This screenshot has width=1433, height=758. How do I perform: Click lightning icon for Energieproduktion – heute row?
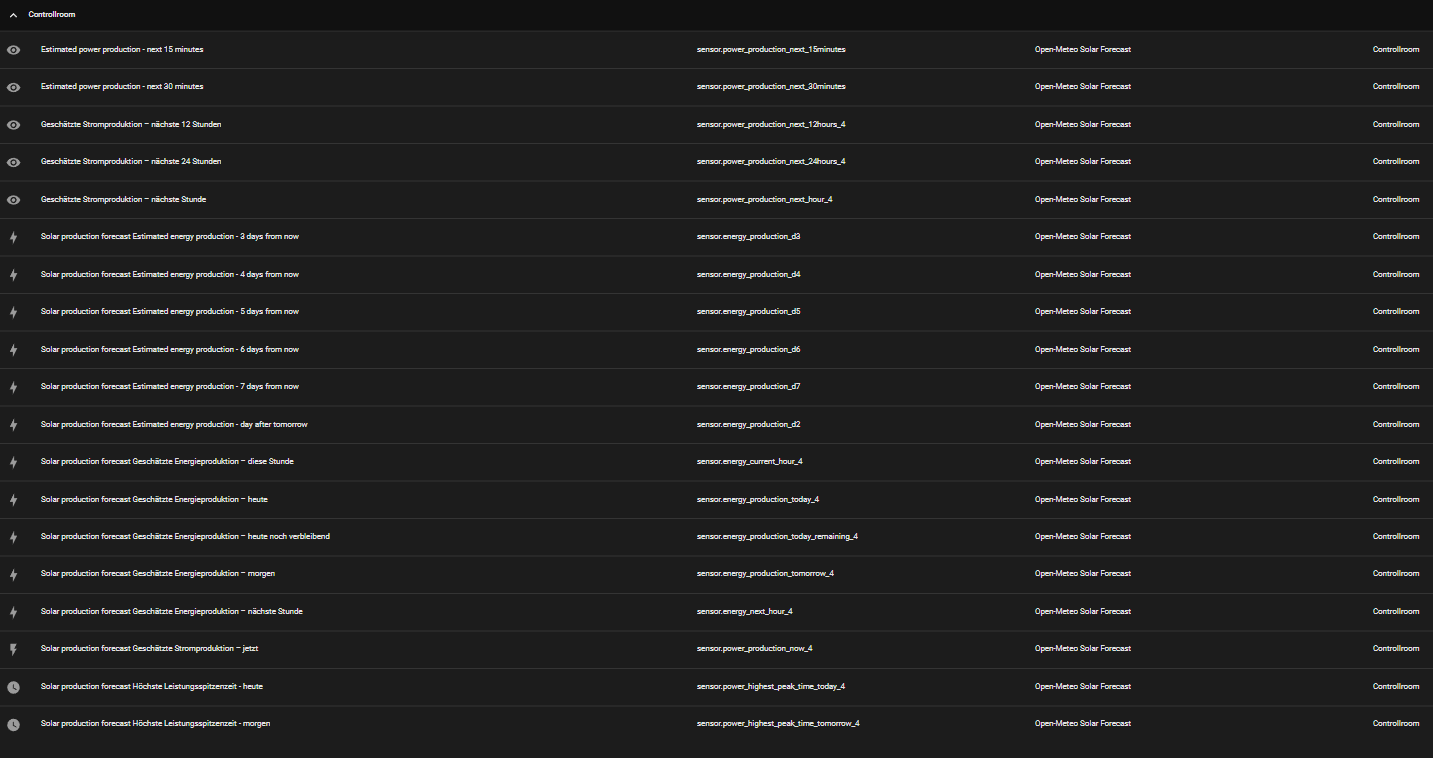click(13, 499)
